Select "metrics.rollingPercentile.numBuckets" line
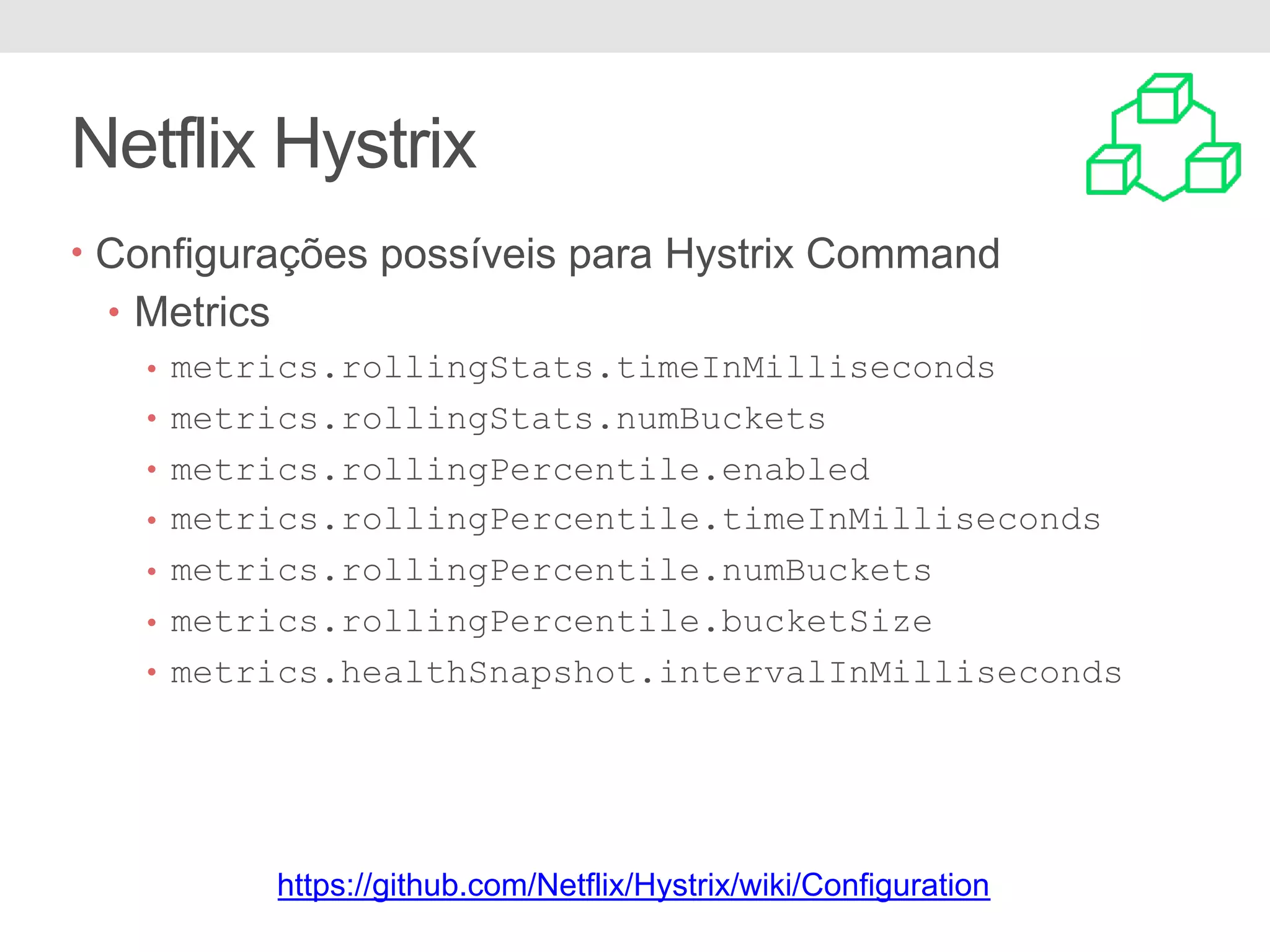The height and width of the screenshot is (952, 1270). click(551, 571)
